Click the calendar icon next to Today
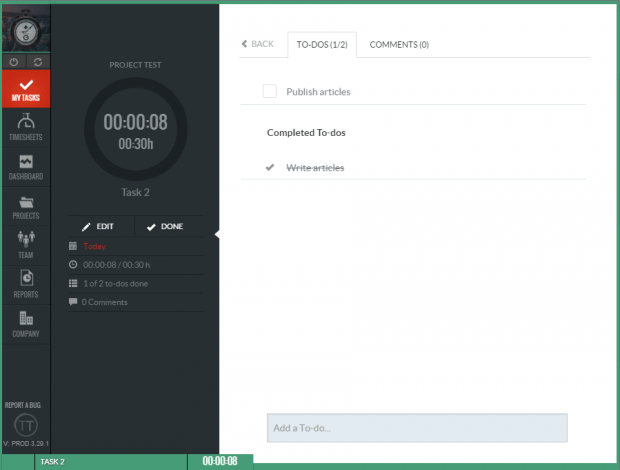 pyautogui.click(x=73, y=246)
